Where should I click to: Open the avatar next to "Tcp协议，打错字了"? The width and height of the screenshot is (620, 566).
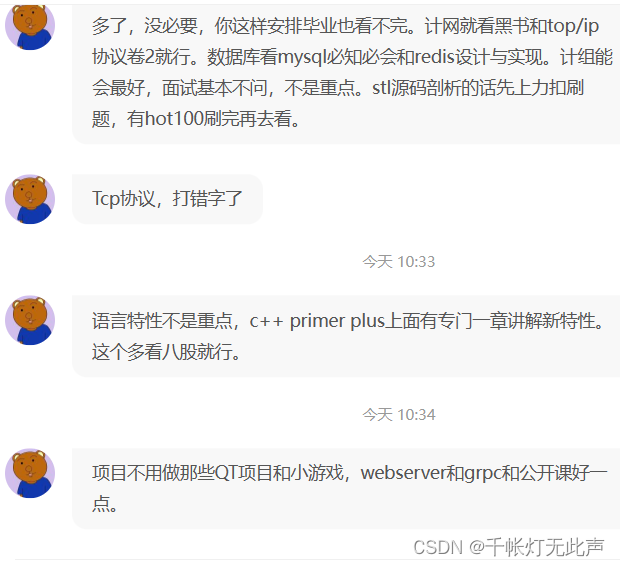point(30,199)
